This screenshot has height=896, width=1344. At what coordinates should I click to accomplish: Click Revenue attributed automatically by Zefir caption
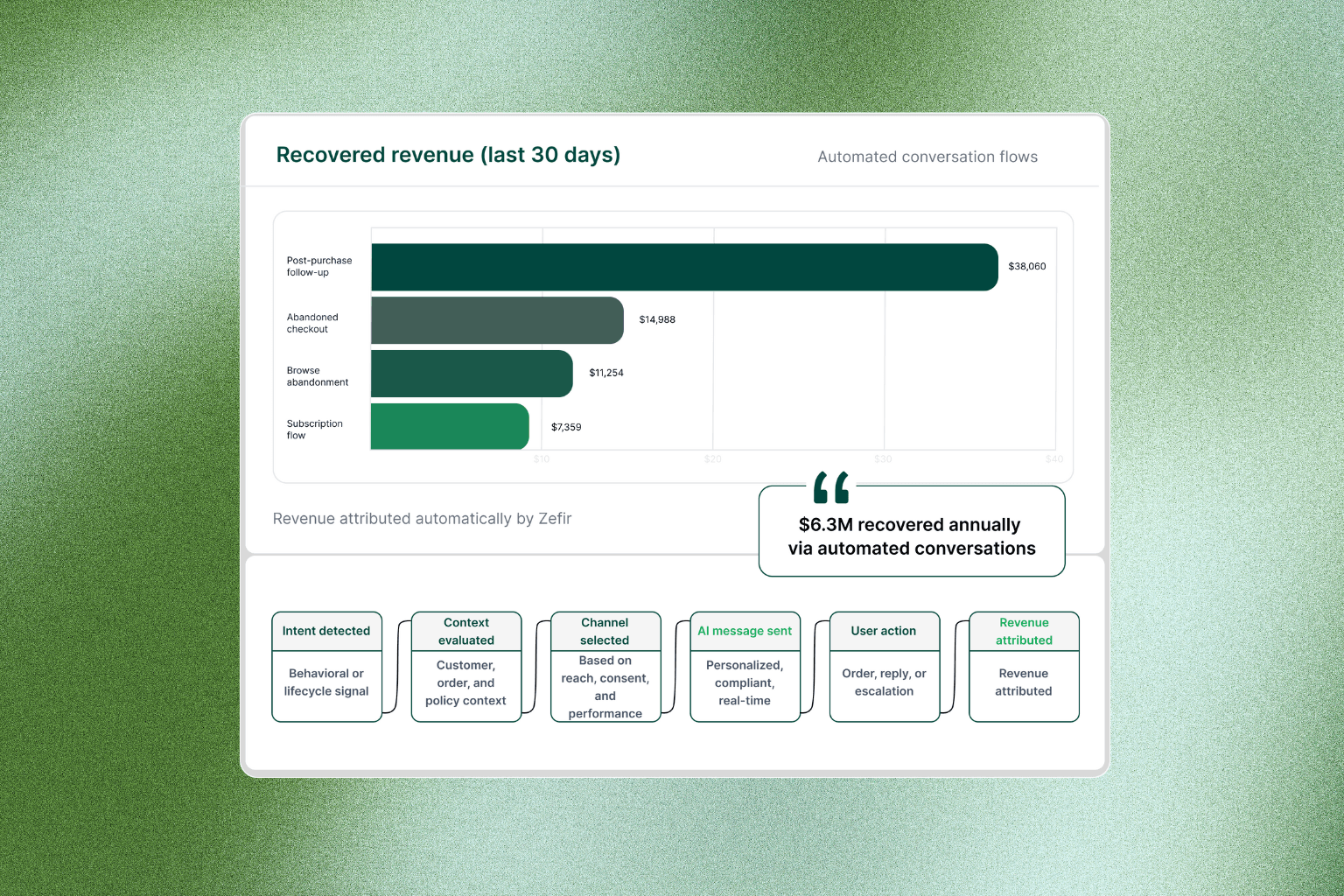422,519
